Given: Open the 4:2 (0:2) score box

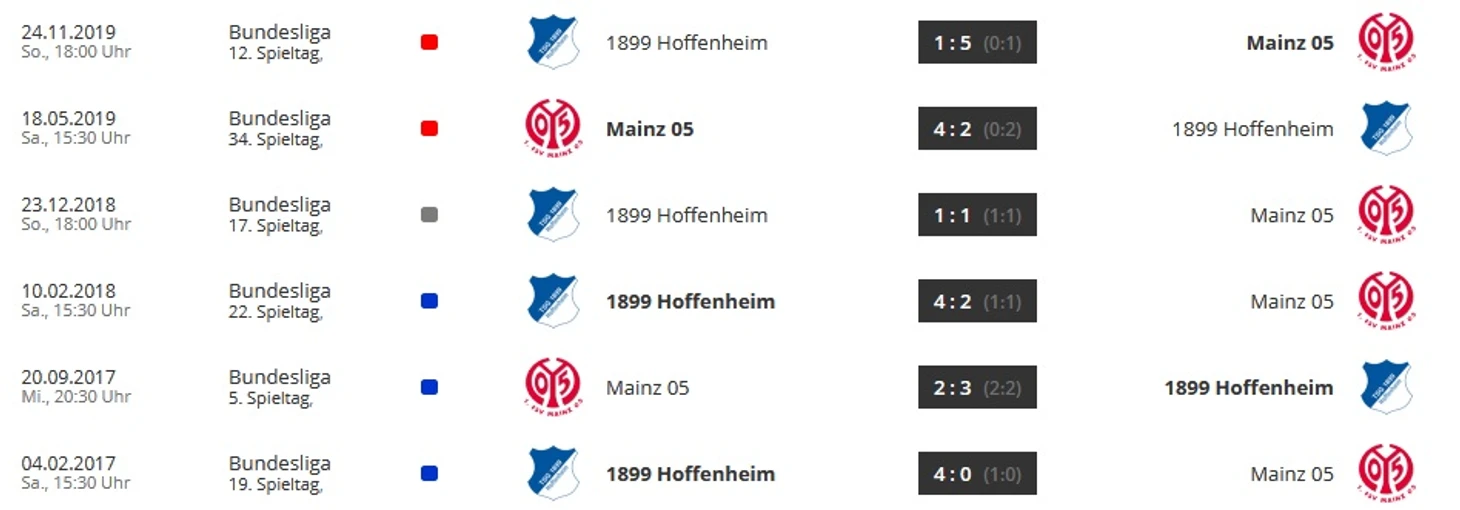Looking at the screenshot, I should [x=977, y=129].
